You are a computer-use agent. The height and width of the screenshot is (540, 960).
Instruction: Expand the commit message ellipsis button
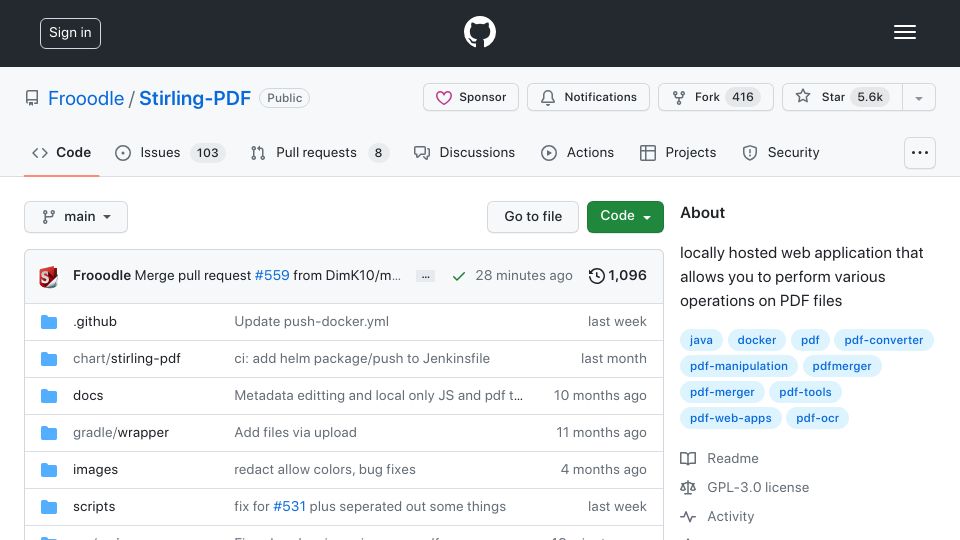click(426, 276)
